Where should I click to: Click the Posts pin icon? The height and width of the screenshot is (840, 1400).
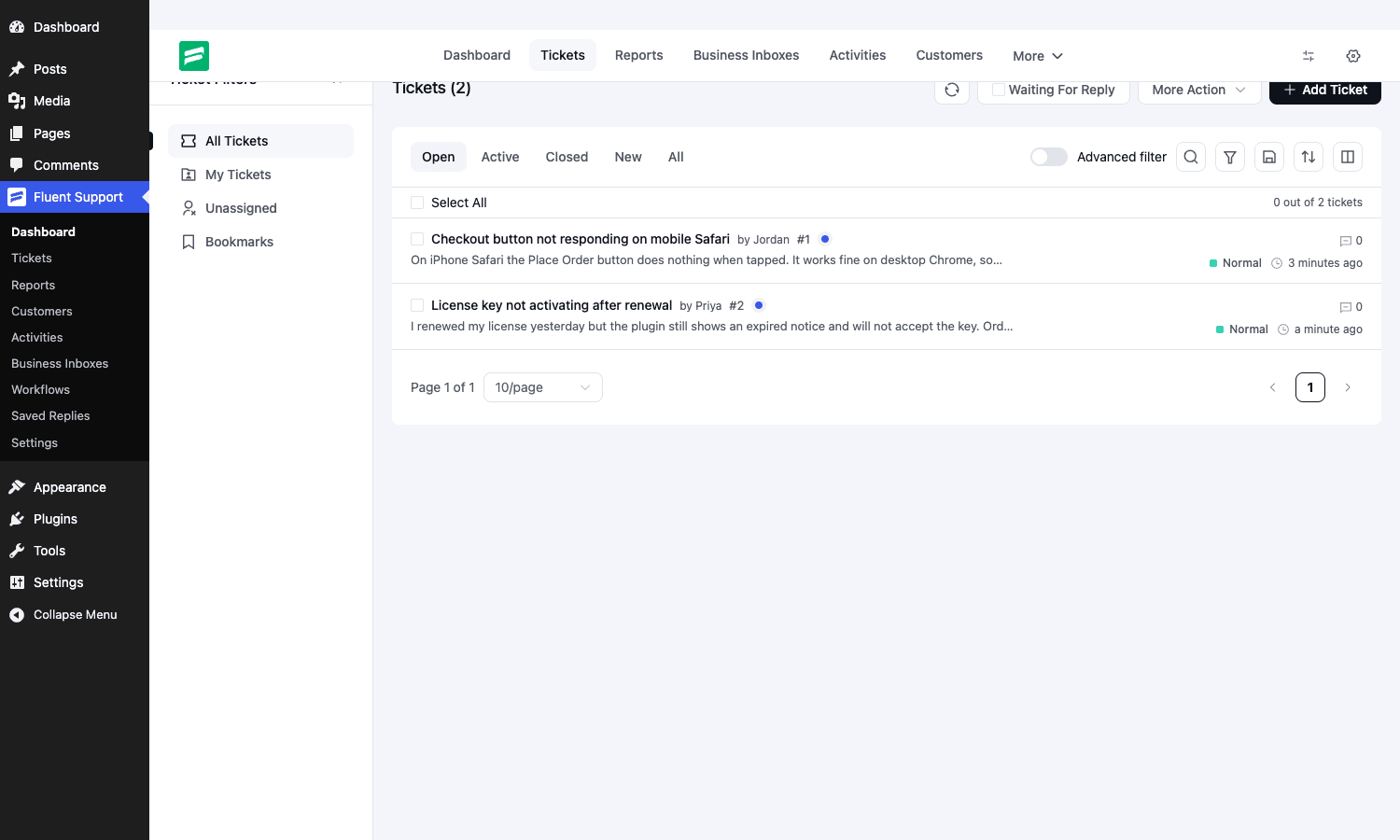click(x=17, y=69)
